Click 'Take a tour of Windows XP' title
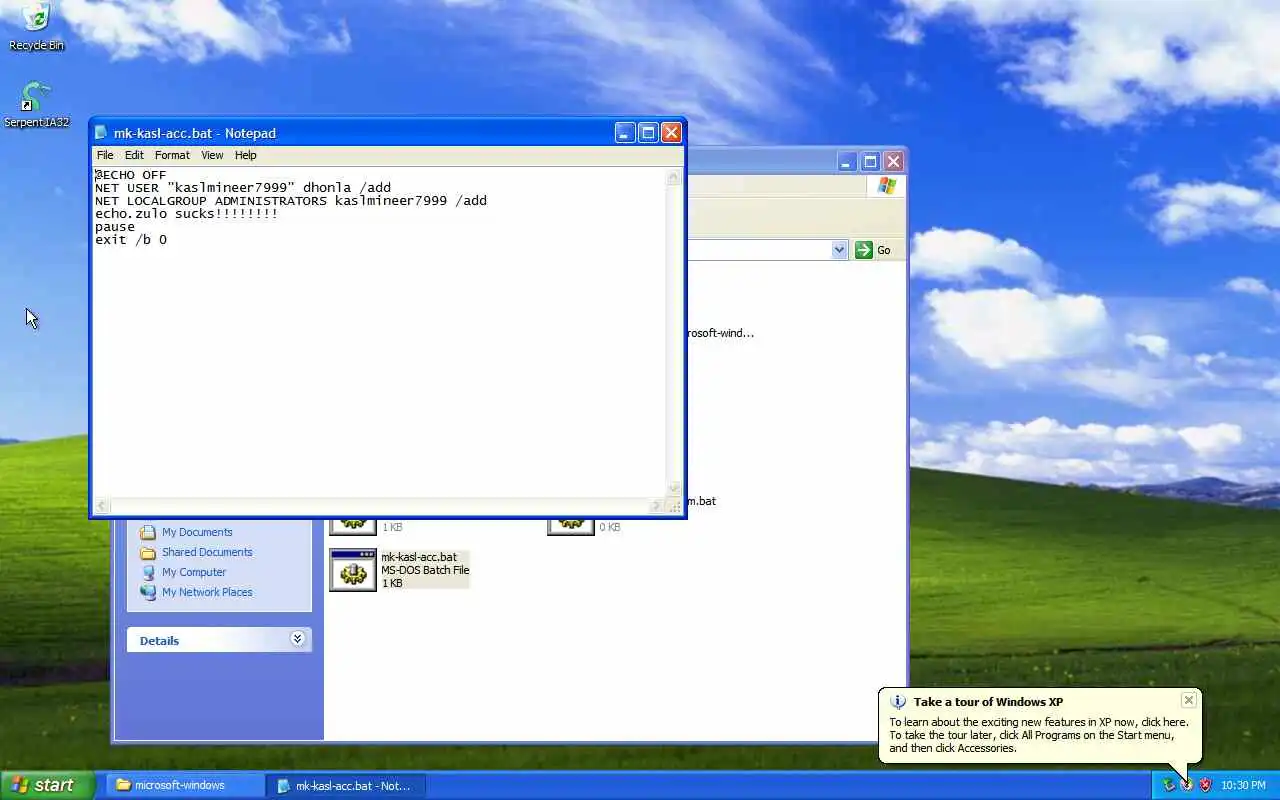The image size is (1280, 800). click(x=988, y=702)
